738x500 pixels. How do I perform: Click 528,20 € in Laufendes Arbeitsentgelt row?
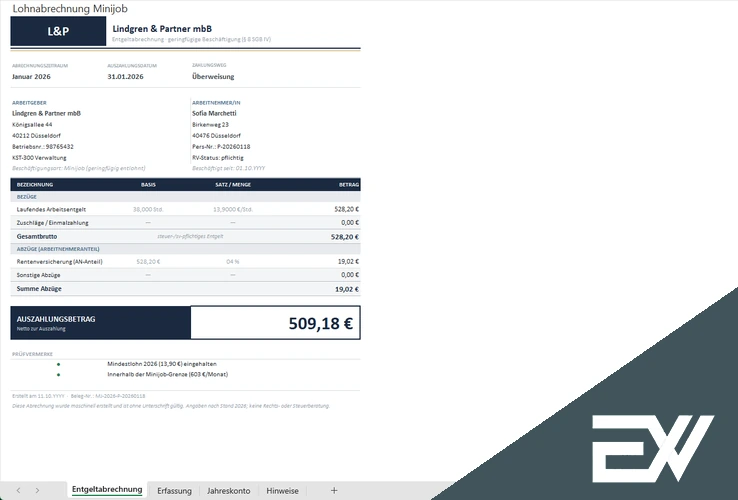[x=346, y=209]
